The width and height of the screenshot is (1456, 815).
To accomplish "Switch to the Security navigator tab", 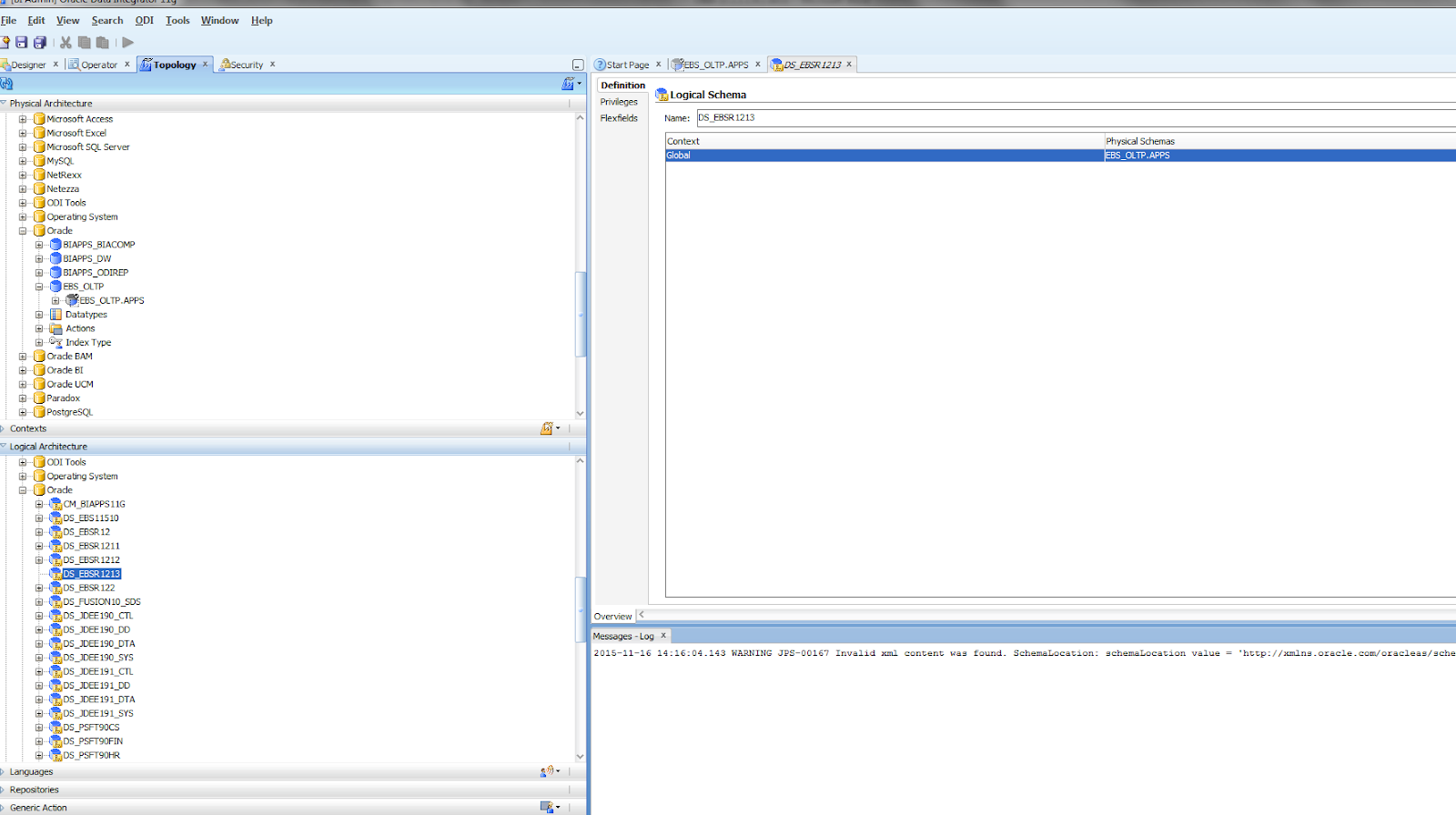I will click(246, 65).
